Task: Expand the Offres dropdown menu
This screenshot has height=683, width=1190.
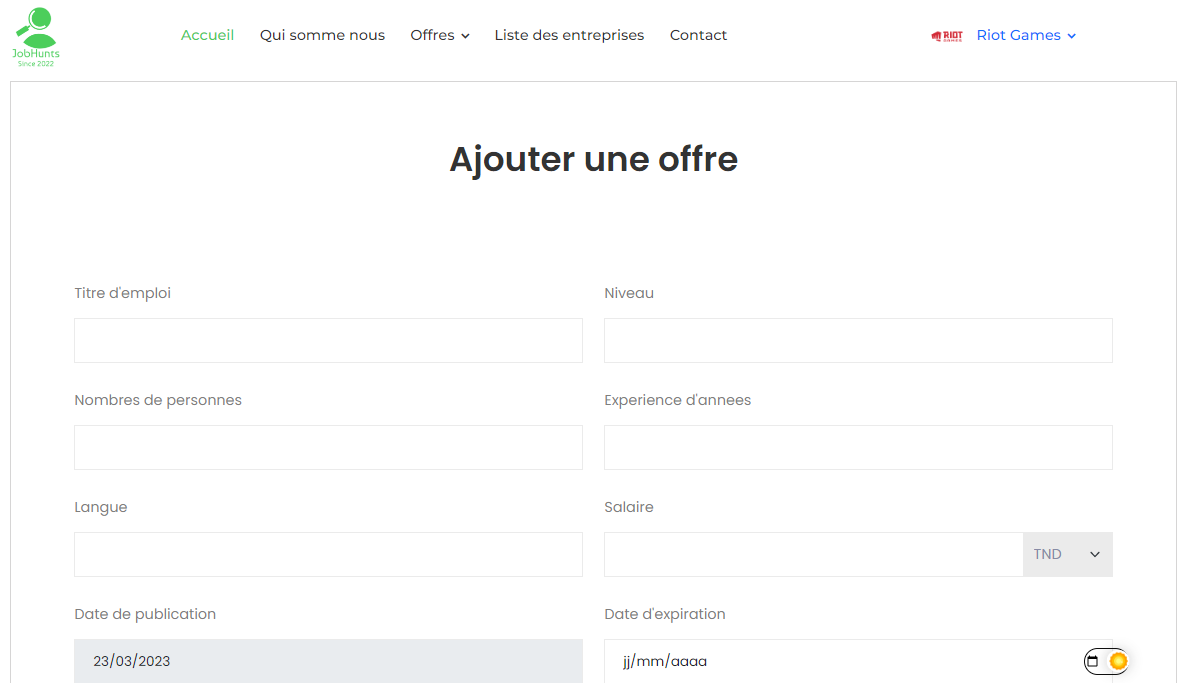Action: pyautogui.click(x=439, y=35)
